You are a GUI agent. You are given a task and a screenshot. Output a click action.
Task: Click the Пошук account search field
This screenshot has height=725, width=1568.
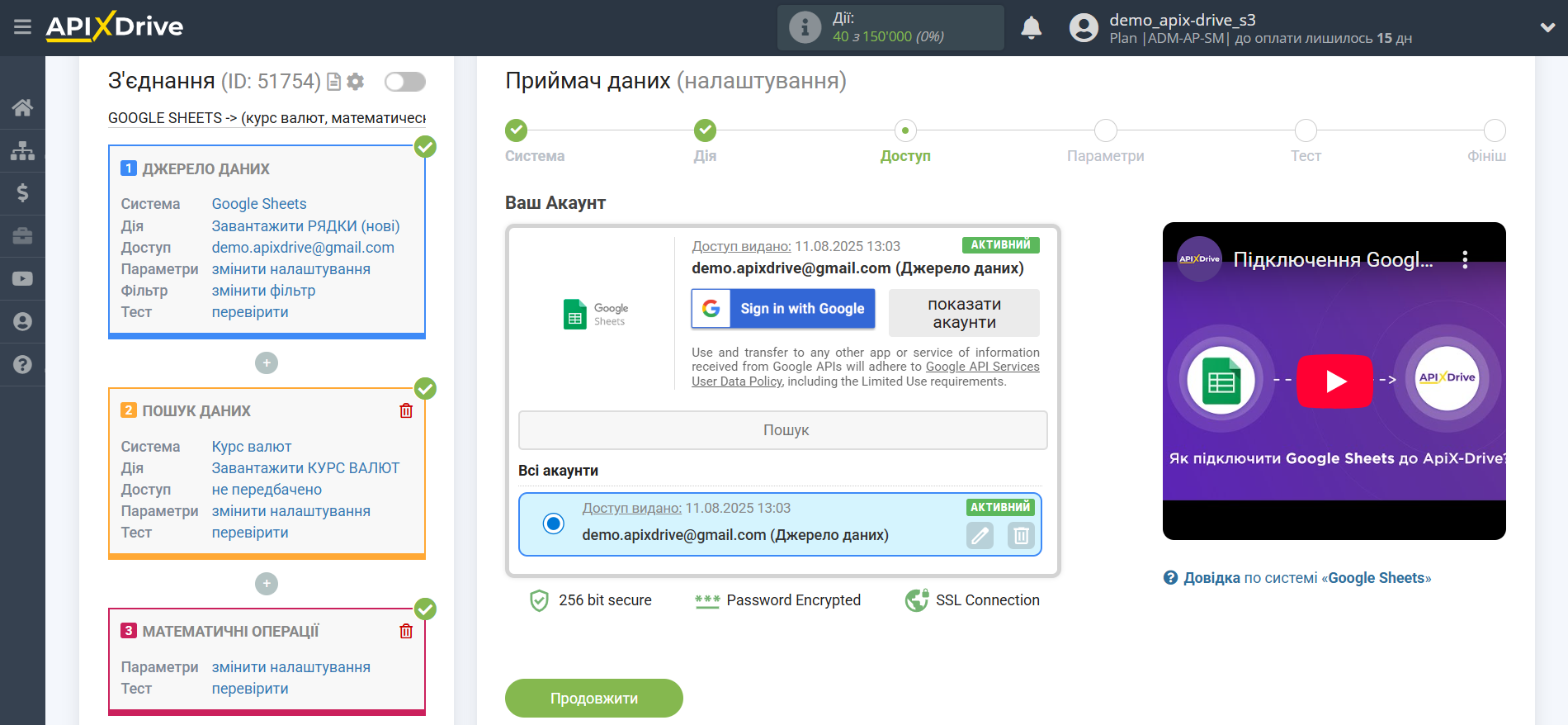point(783,430)
